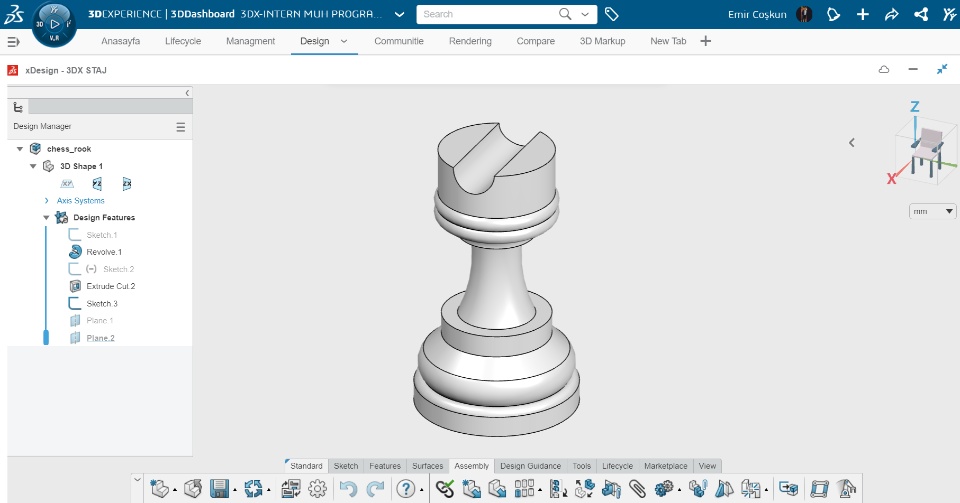This screenshot has height=503, width=960.
Task: Open the search options dropdown arrow
Action: click(585, 14)
